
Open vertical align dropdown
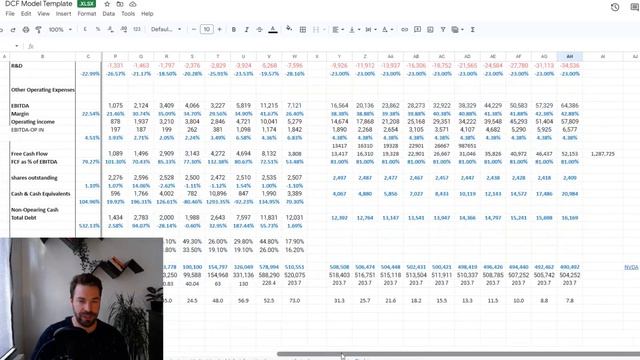[354, 29]
